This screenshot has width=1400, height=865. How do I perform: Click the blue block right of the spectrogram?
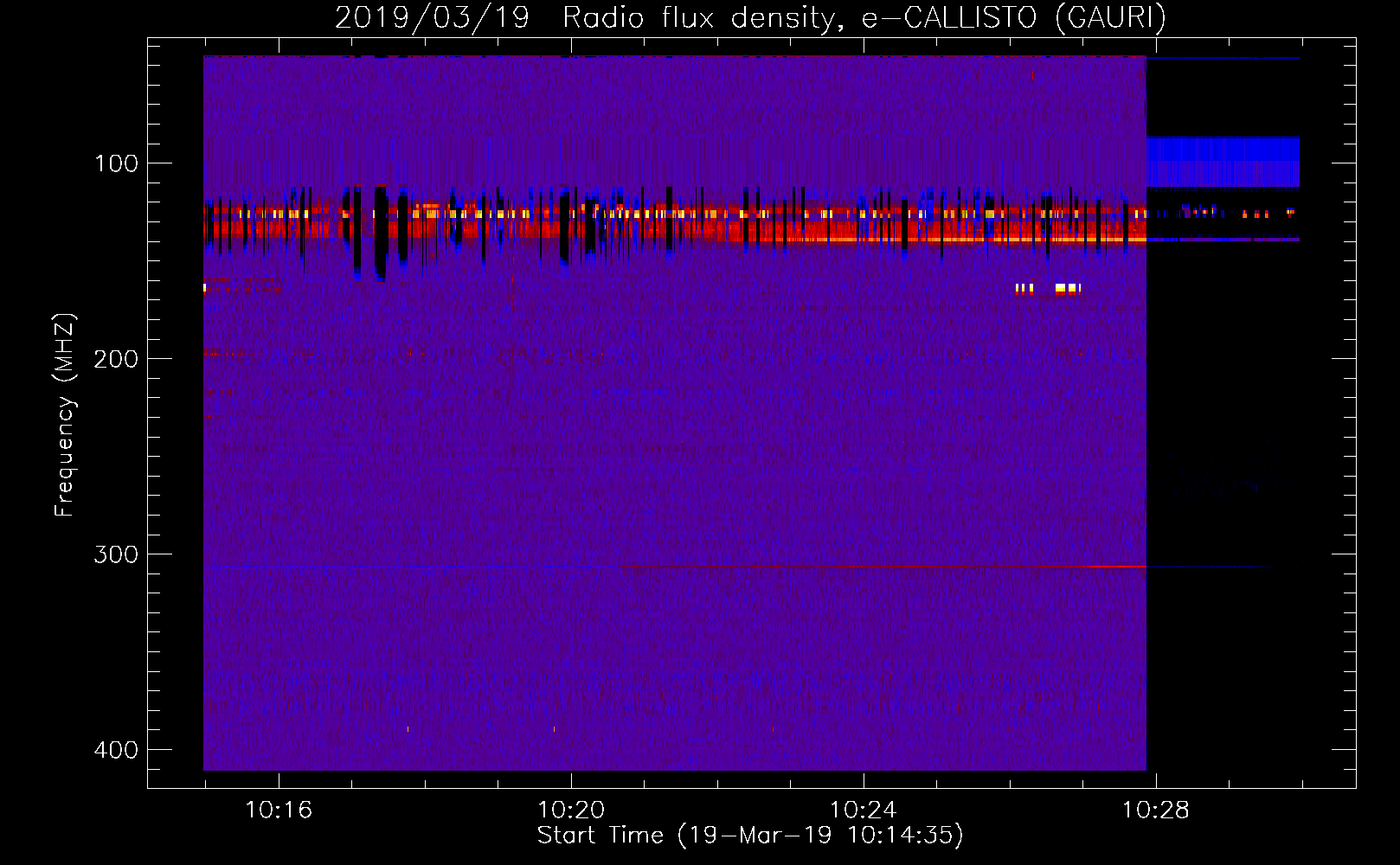(x=1223, y=162)
